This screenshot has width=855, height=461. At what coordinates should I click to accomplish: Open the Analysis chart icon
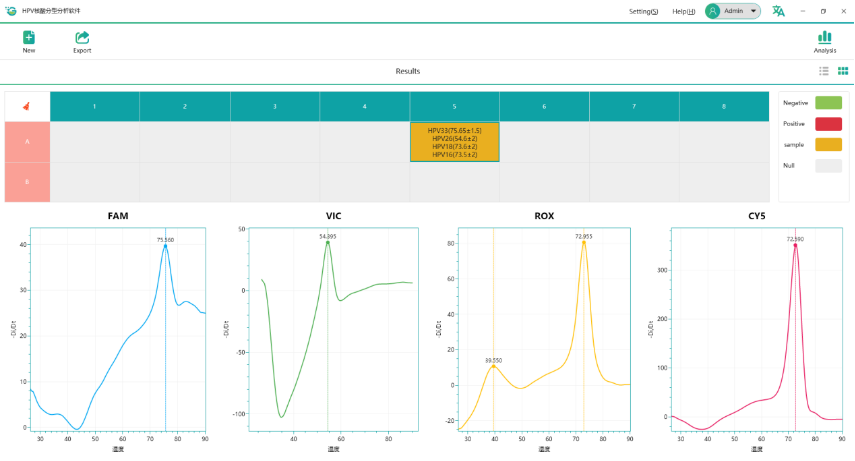pyautogui.click(x=824, y=37)
